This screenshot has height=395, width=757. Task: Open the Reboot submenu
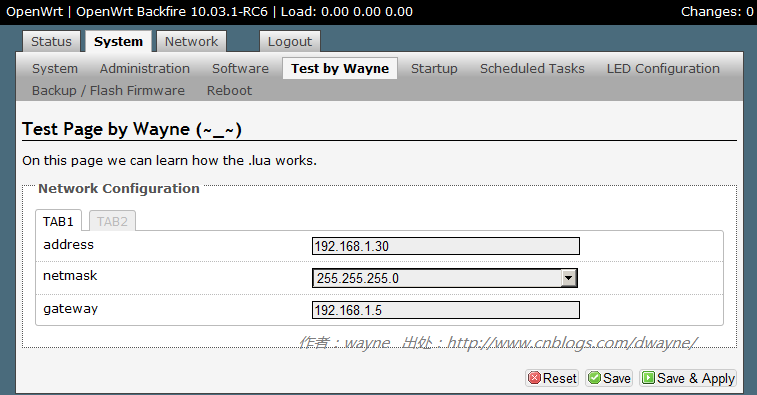point(229,90)
